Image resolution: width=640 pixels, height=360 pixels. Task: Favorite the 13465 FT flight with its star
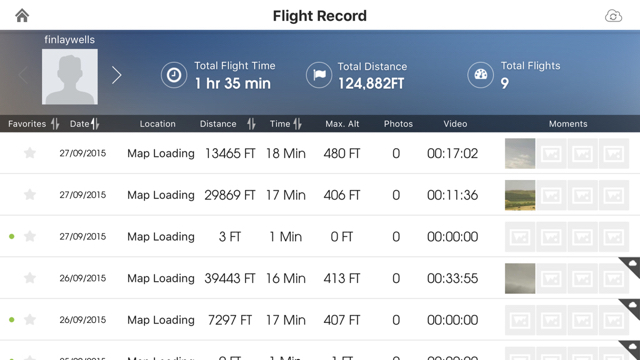click(x=30, y=153)
